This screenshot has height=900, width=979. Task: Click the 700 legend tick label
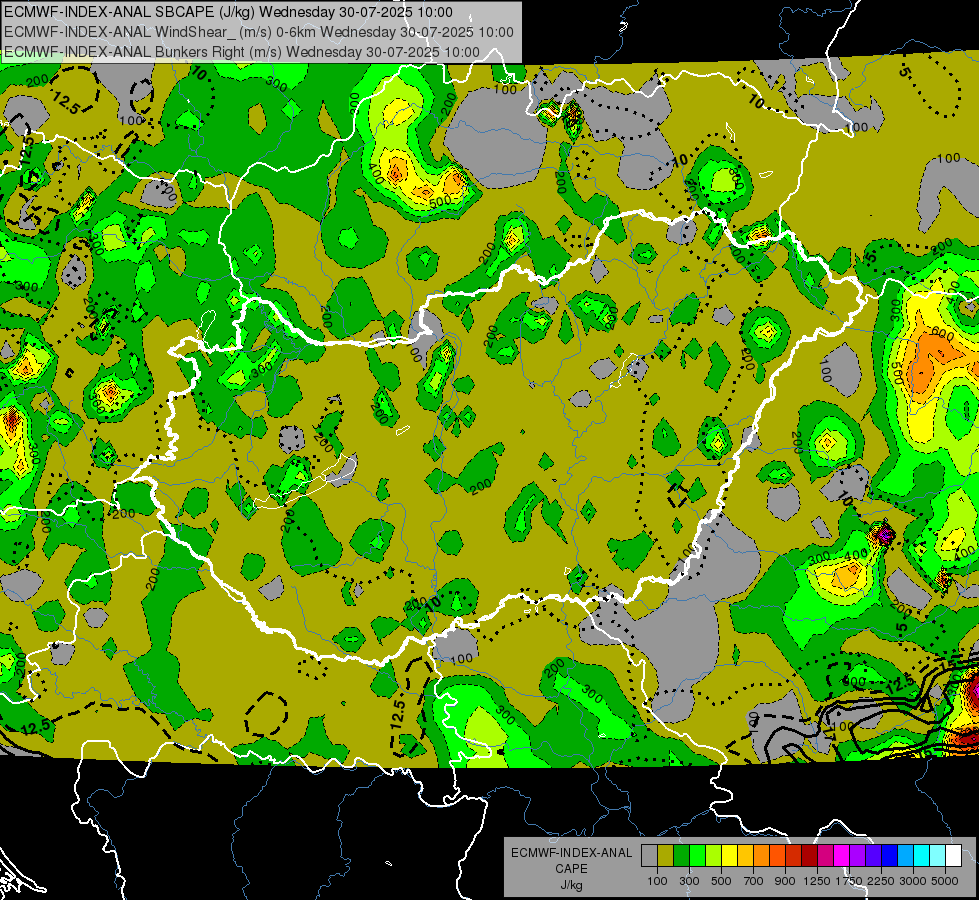[x=754, y=881]
